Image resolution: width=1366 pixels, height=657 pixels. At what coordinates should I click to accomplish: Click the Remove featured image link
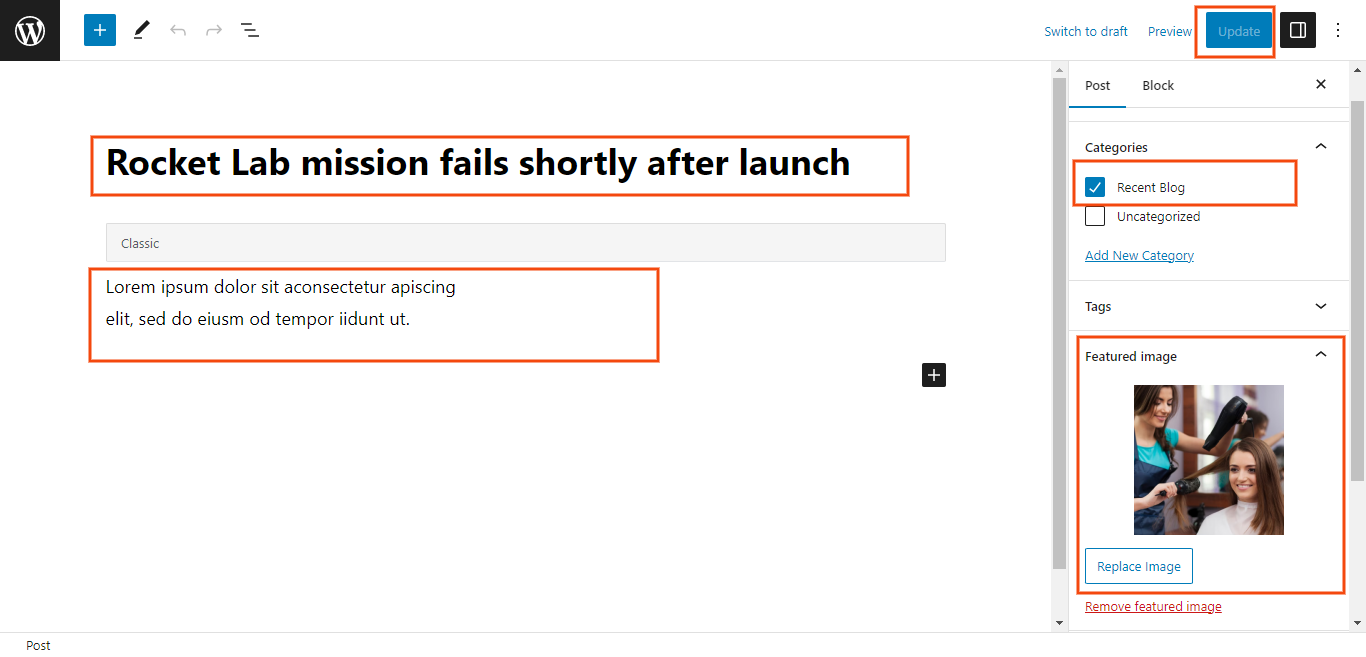pyautogui.click(x=1153, y=606)
